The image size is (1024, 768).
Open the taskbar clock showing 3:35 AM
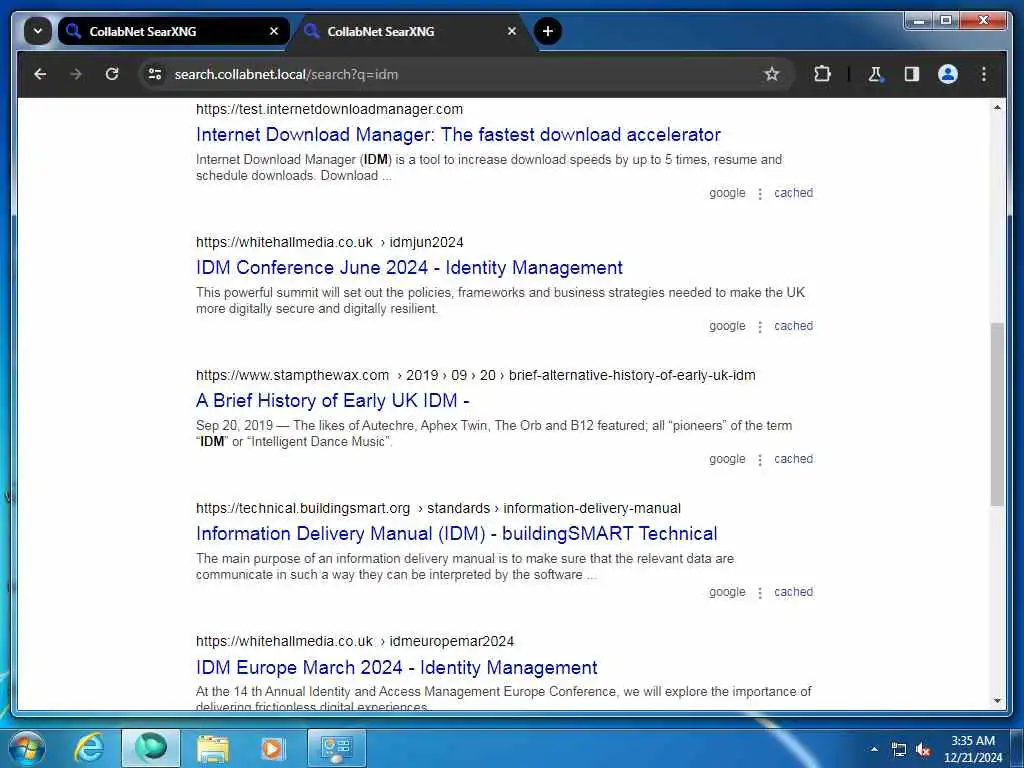tap(972, 749)
